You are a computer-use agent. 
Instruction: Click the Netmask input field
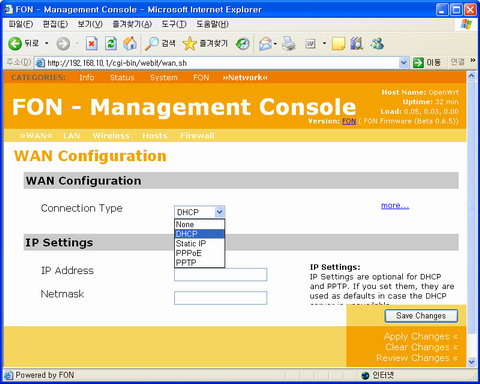[x=220, y=298]
